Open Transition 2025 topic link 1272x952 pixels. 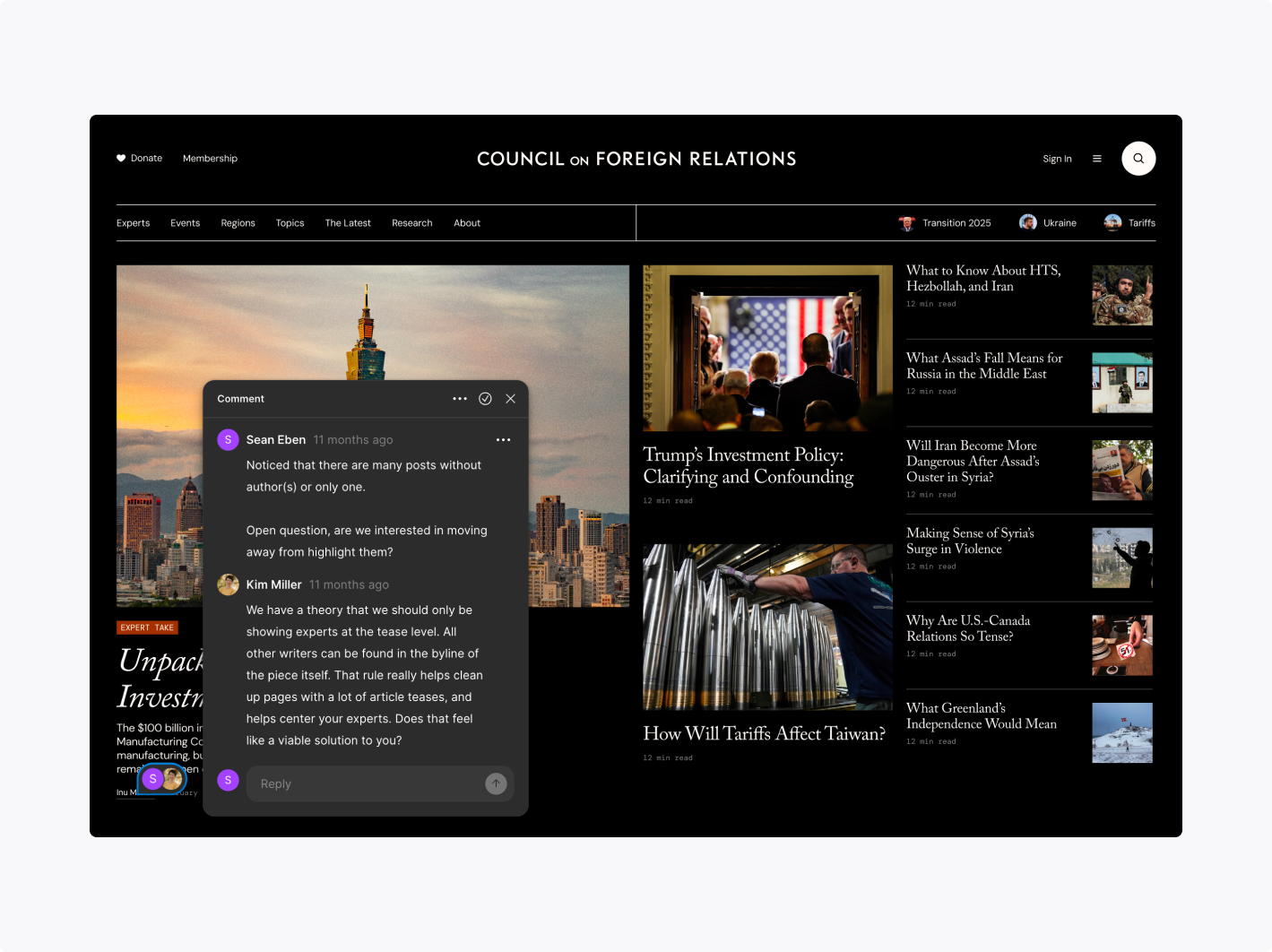pyautogui.click(x=956, y=223)
